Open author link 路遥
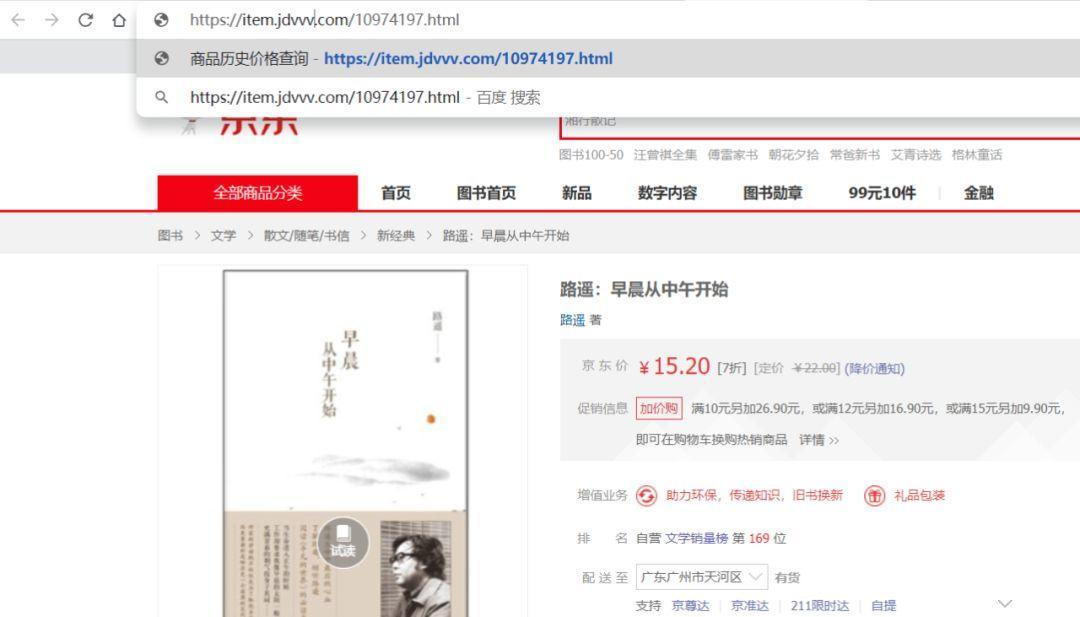The image size is (1080, 617). click(572, 320)
